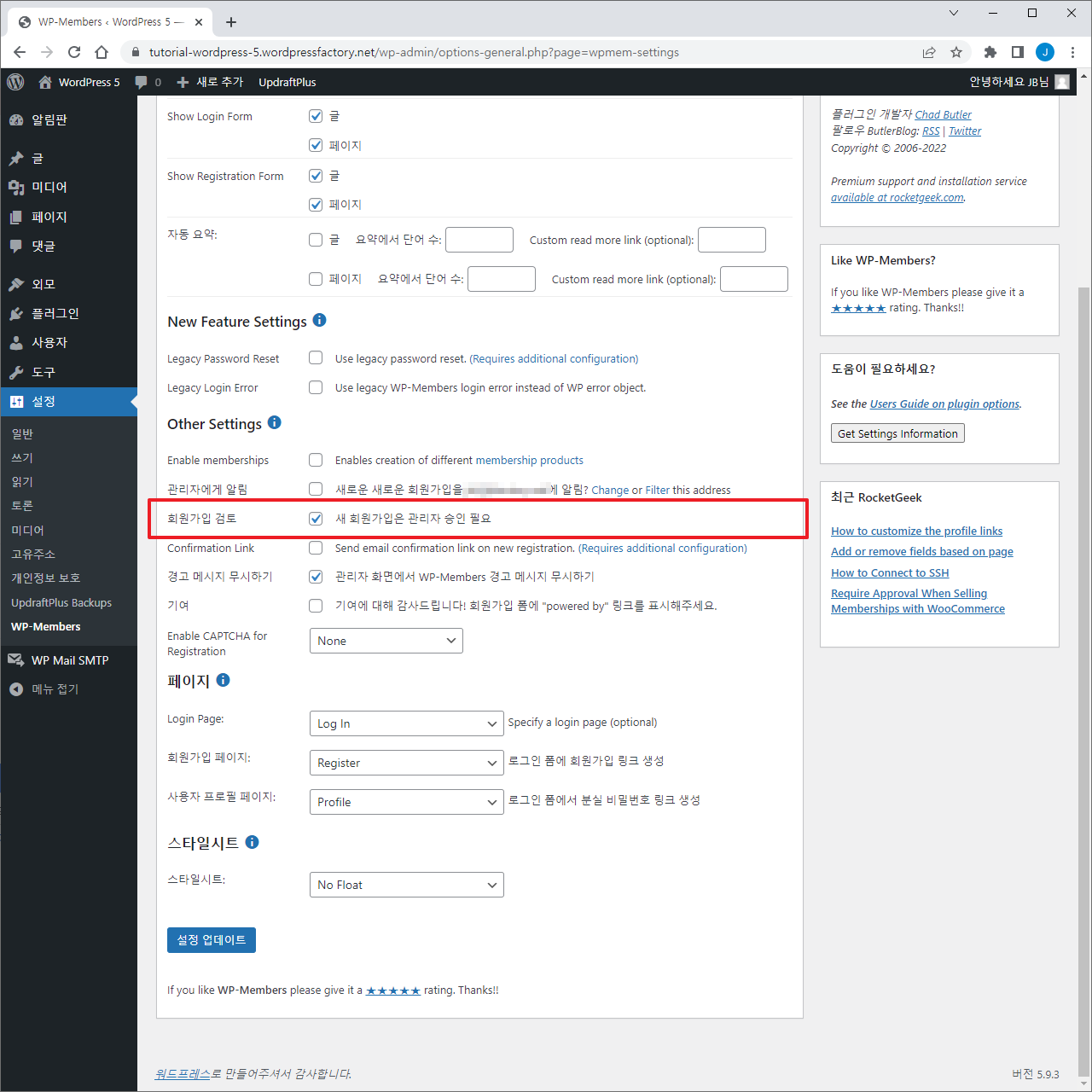Image resolution: width=1092 pixels, height=1092 pixels.
Task: Enable Legacy Password Reset checkbox
Action: click(x=316, y=358)
